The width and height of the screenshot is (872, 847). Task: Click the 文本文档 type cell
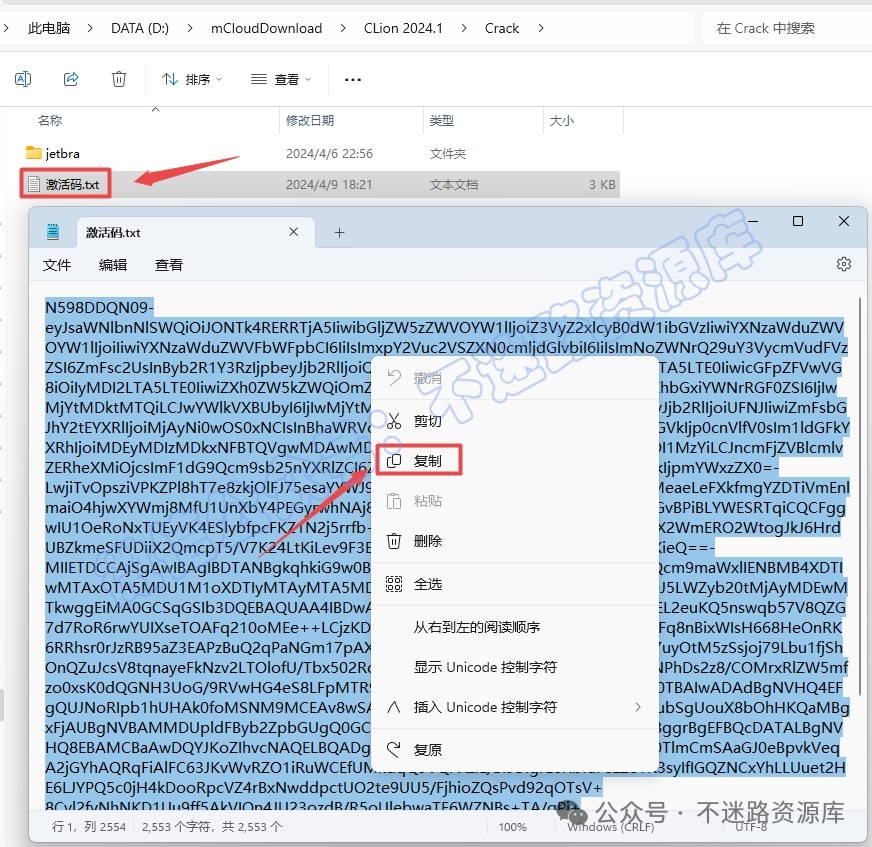coord(453,185)
